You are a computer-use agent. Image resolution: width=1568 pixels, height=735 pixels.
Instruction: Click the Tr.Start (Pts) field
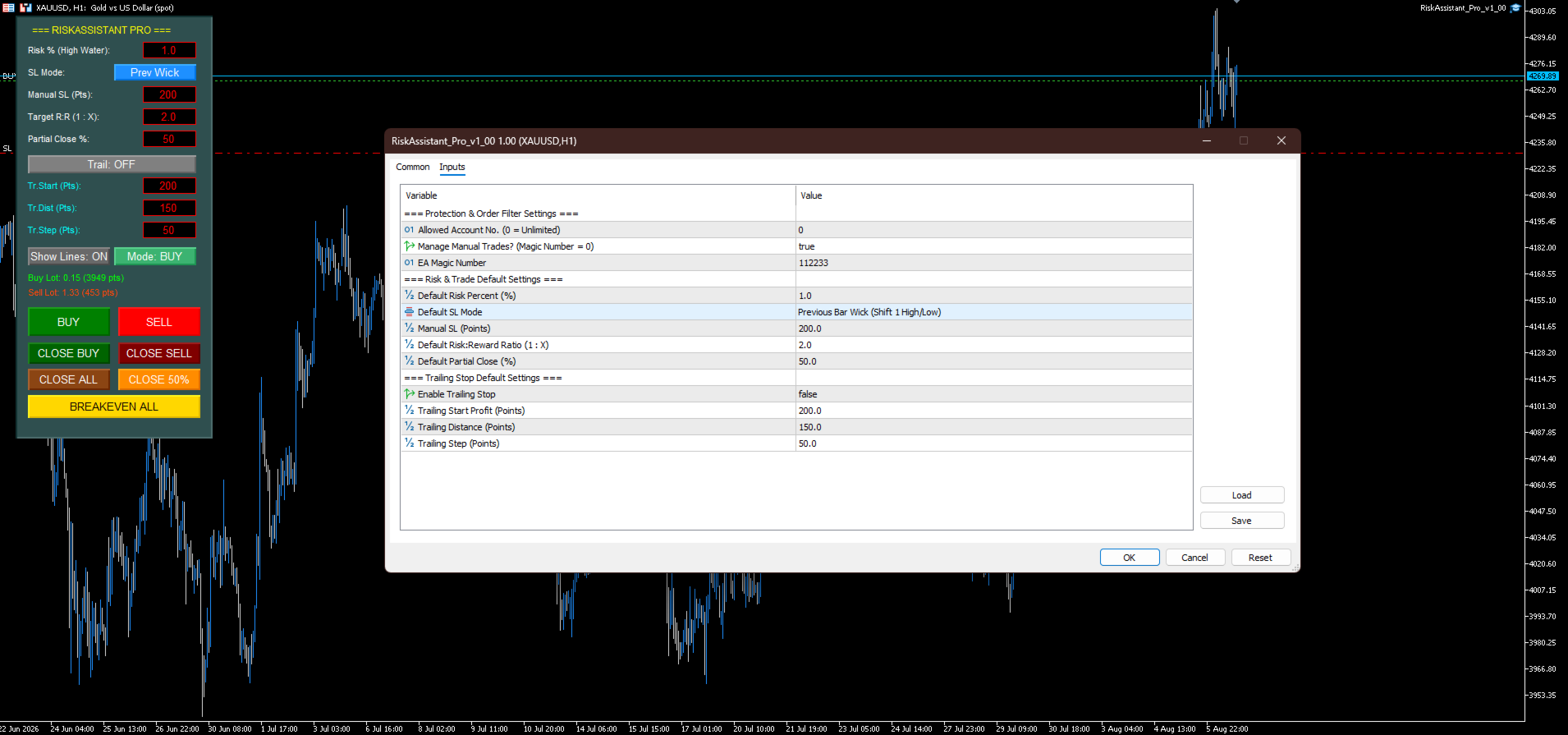(x=169, y=186)
